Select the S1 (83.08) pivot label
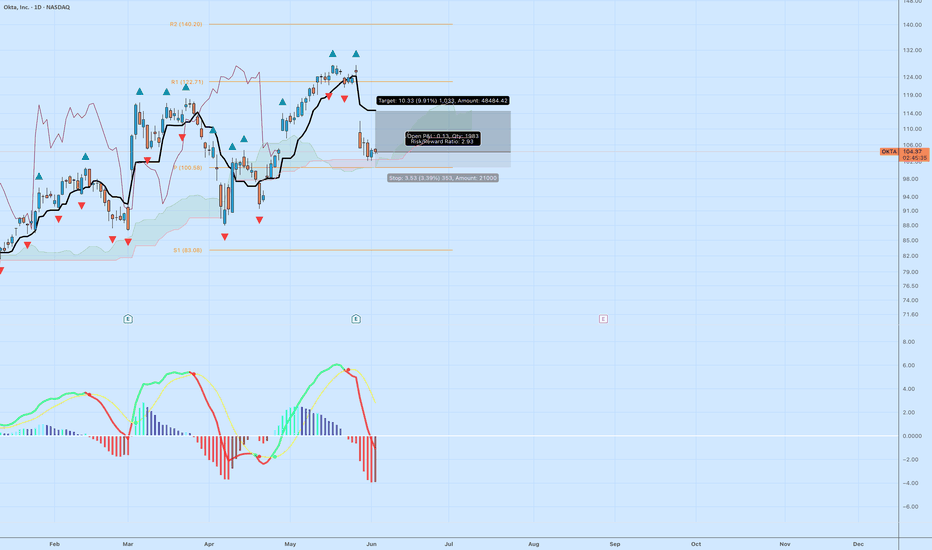This screenshot has height=550, width=932. 188,250
